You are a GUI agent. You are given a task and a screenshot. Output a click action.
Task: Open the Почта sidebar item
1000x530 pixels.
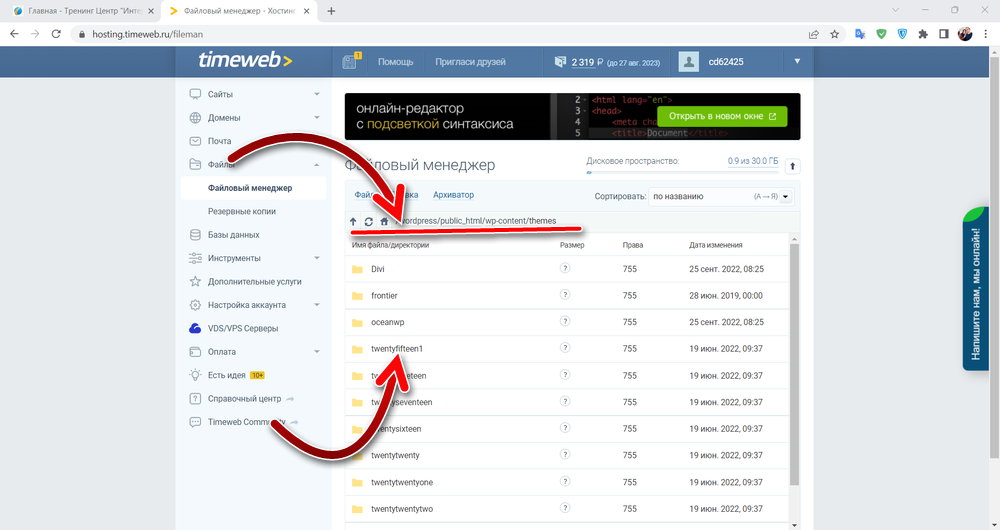pyautogui.click(x=219, y=141)
